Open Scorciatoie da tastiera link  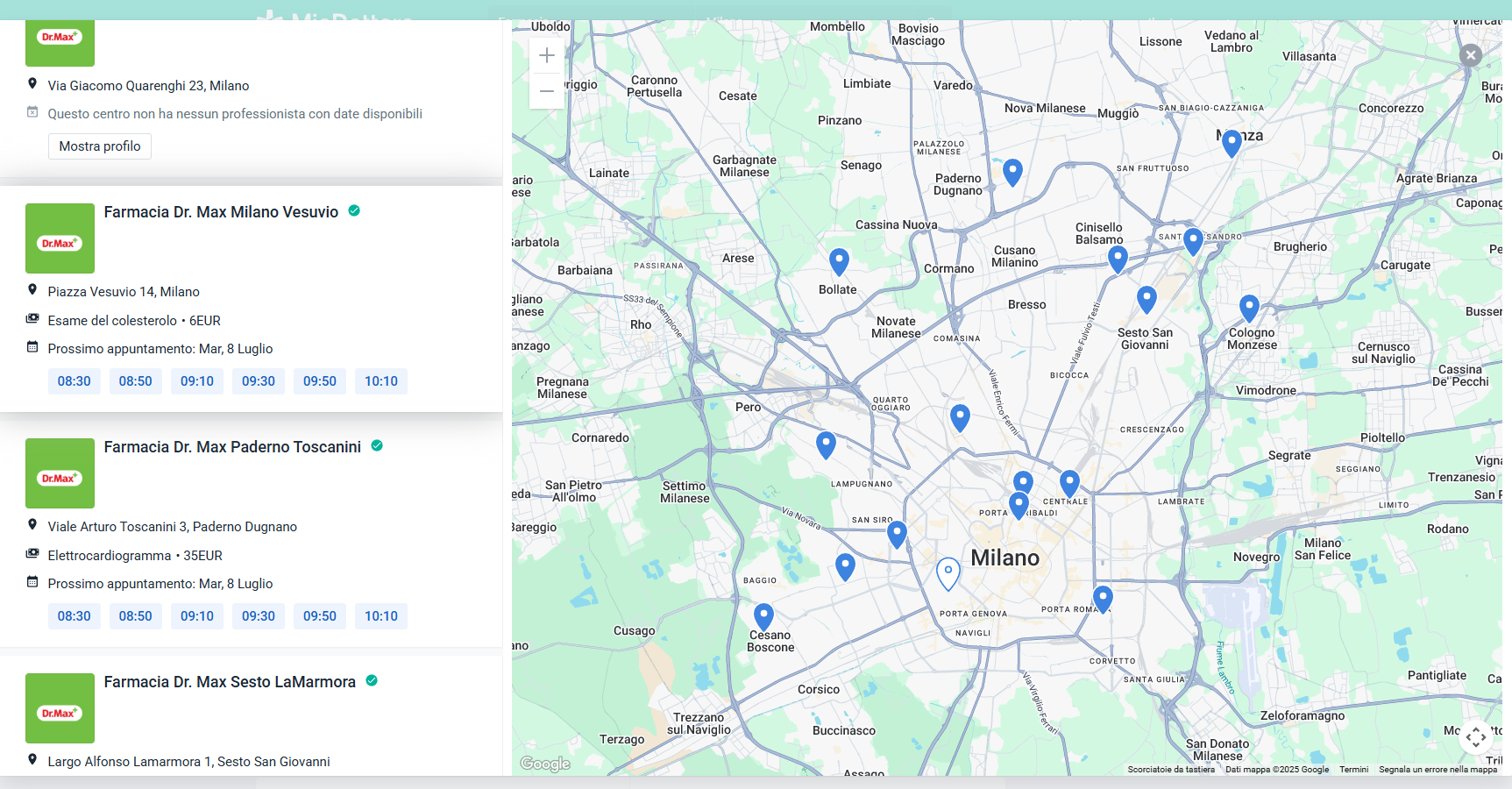(x=1171, y=770)
